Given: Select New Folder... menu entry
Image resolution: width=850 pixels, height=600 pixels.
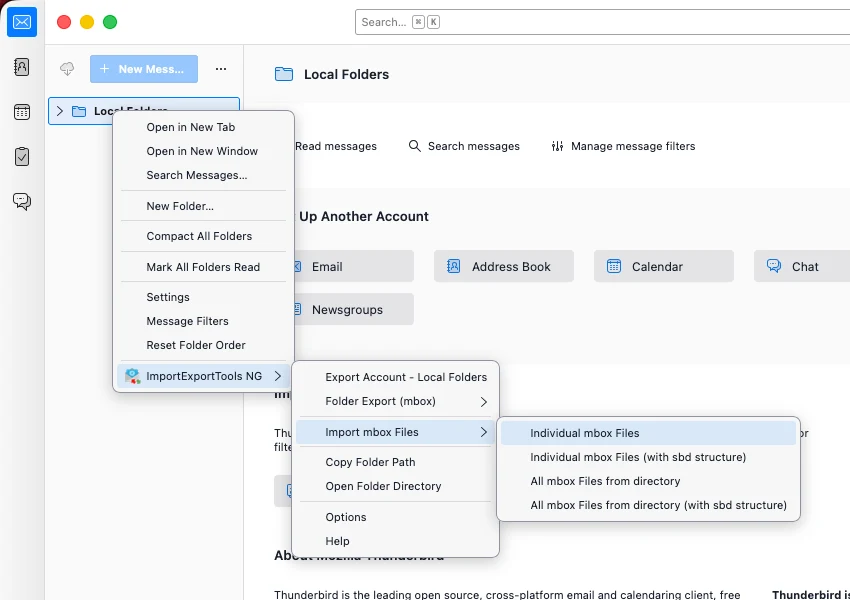Looking at the screenshot, I should tap(203, 206).
